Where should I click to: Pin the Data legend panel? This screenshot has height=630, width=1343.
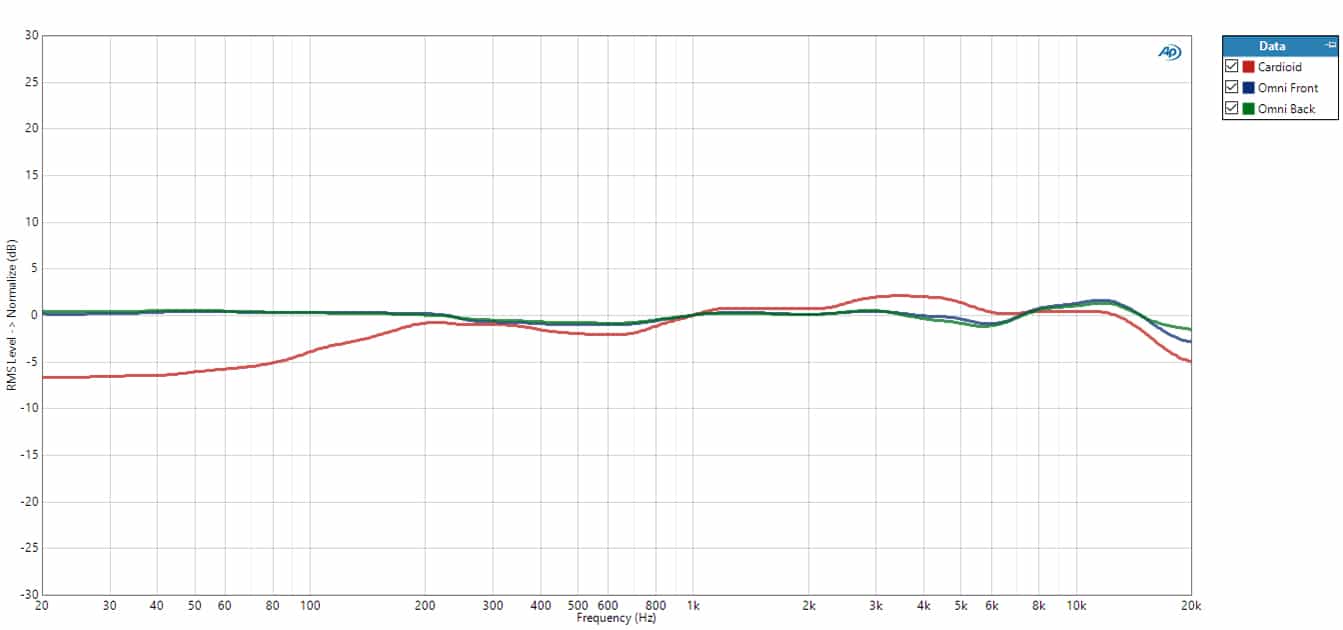[x=1329, y=46]
